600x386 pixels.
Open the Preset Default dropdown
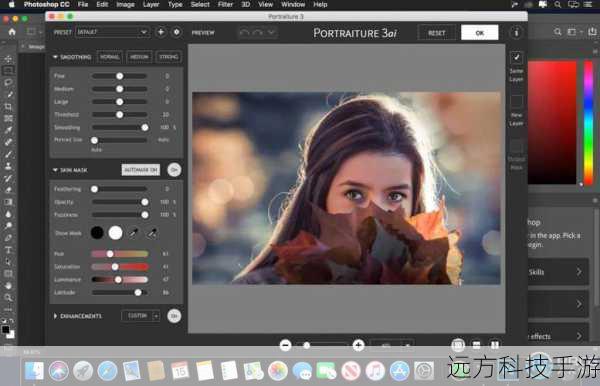tap(112, 32)
